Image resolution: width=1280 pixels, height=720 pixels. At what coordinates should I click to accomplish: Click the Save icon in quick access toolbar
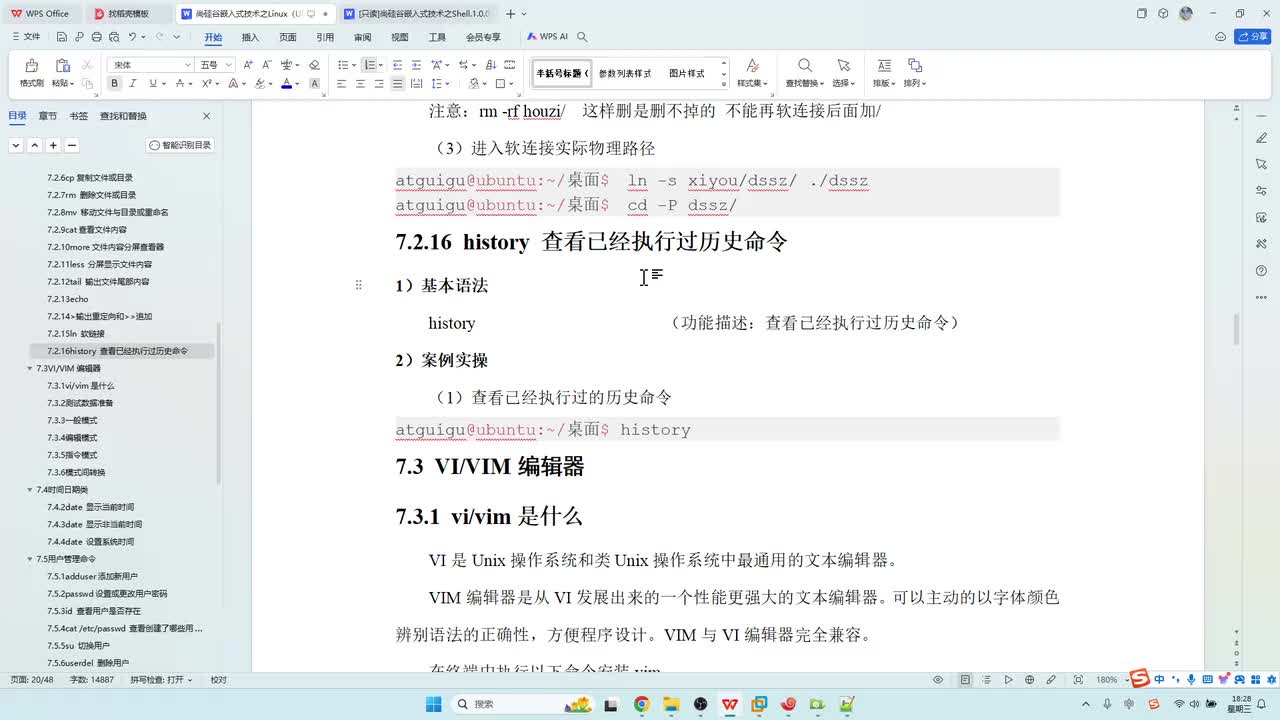[x=62, y=37]
